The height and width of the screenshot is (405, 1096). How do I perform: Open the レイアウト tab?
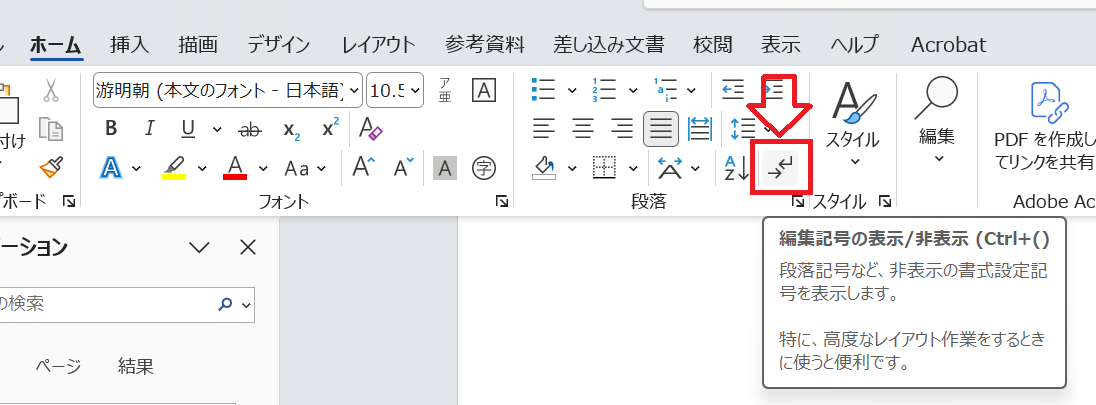[378, 45]
